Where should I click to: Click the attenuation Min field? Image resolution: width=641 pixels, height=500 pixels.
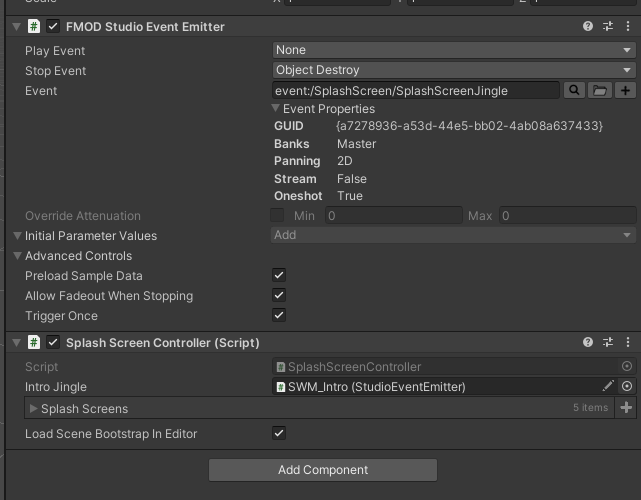coord(394,215)
